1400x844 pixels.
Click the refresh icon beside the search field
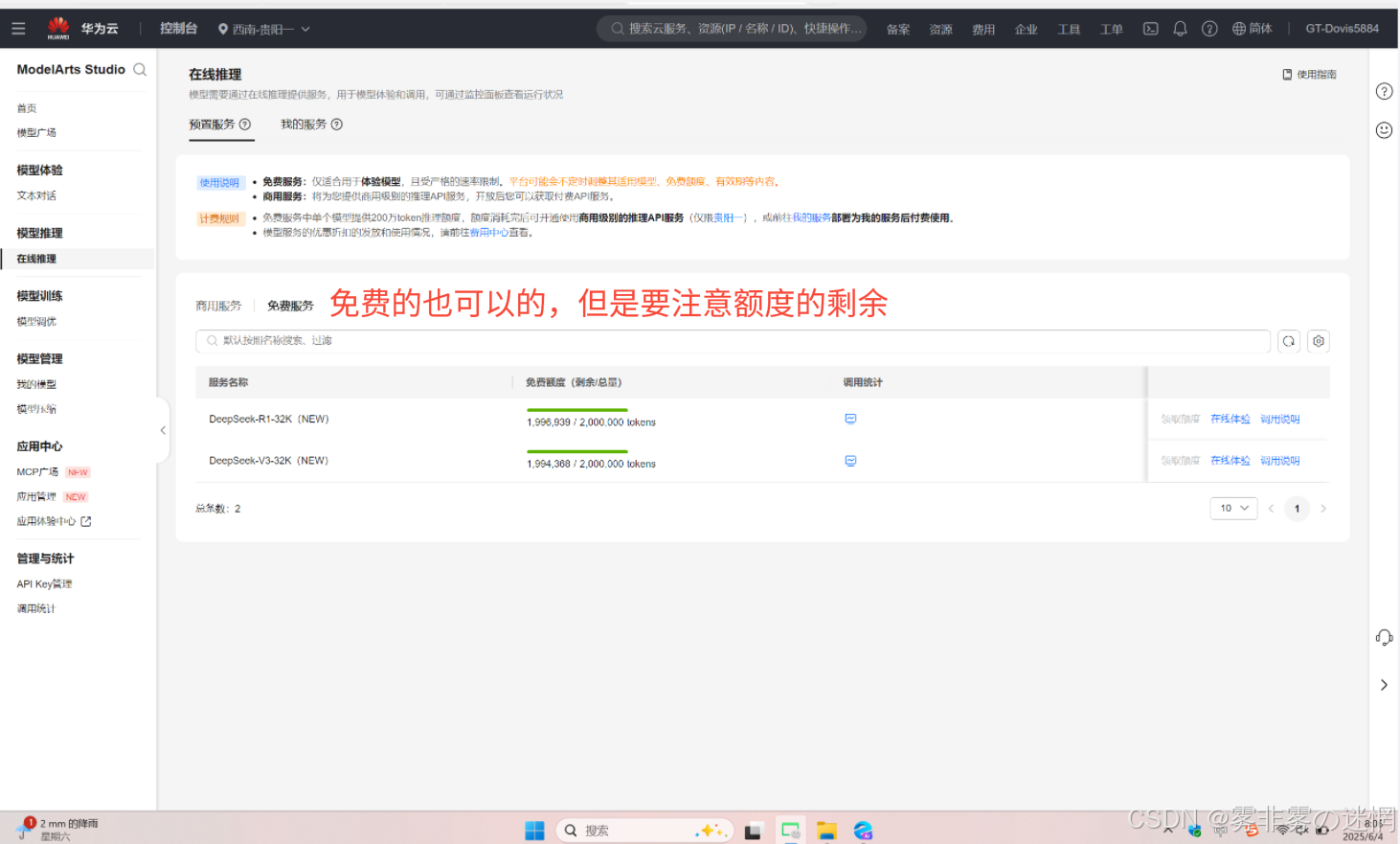pyautogui.click(x=1289, y=341)
